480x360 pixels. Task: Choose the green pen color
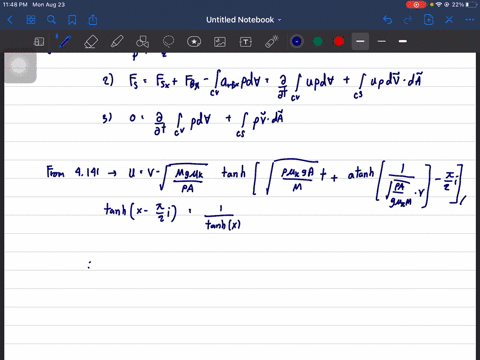[318, 41]
